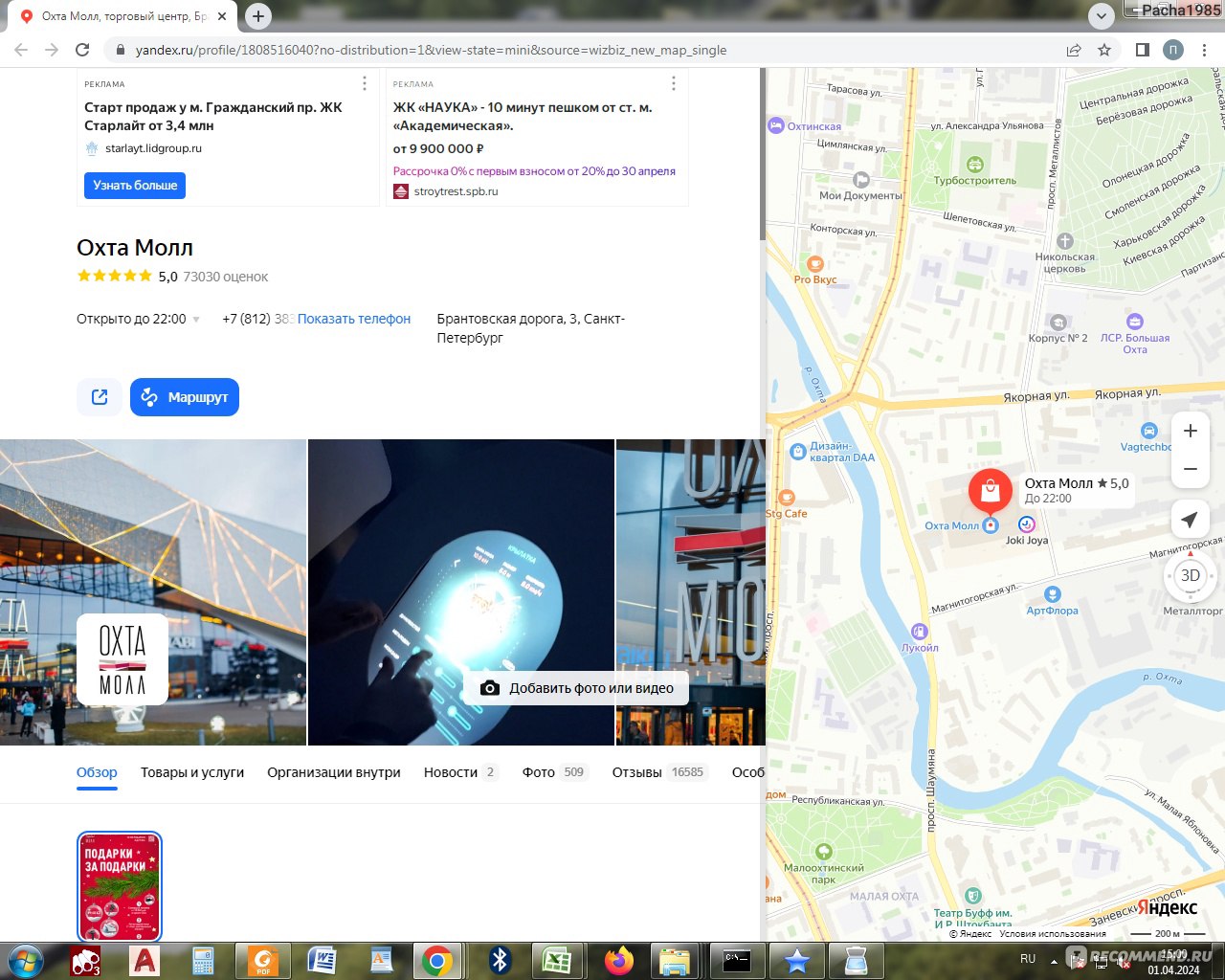Click the Лукойл map marker
This screenshot has width=1225, height=980.
click(x=920, y=632)
